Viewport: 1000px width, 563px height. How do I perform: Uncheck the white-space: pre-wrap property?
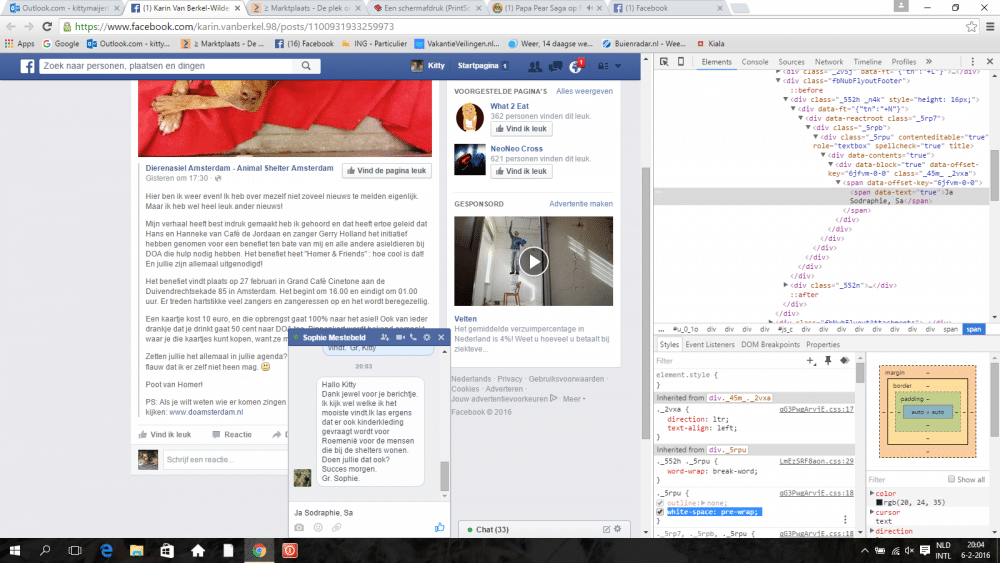660,512
